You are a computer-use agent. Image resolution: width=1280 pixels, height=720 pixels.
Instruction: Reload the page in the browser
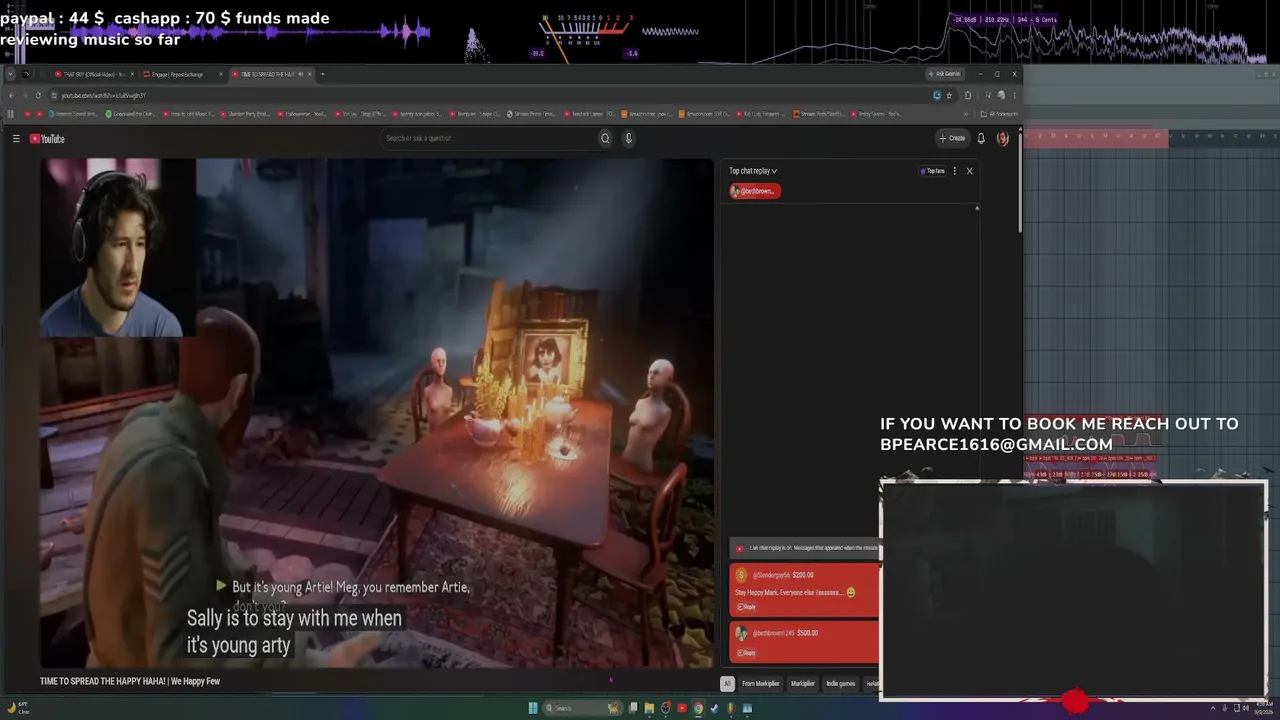coord(38,96)
